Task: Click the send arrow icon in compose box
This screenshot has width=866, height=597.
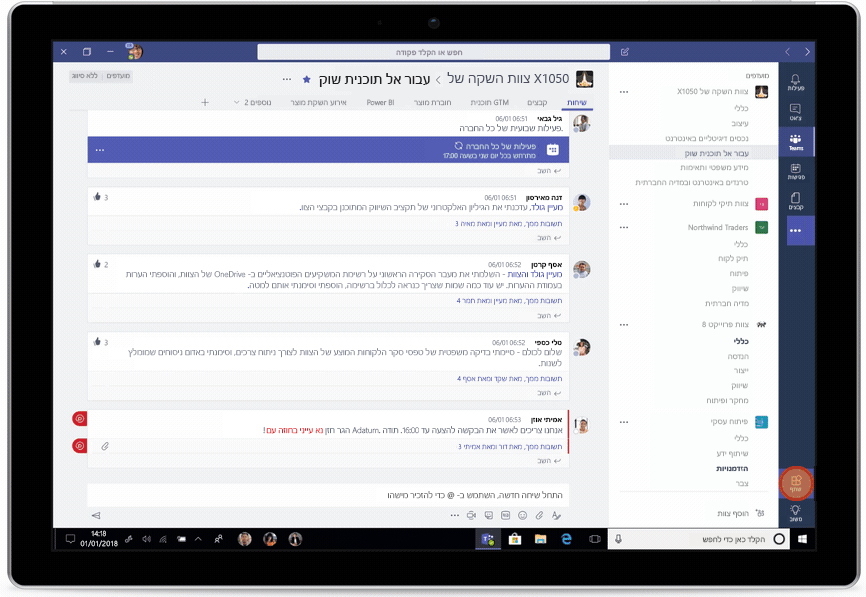Action: tap(96, 515)
